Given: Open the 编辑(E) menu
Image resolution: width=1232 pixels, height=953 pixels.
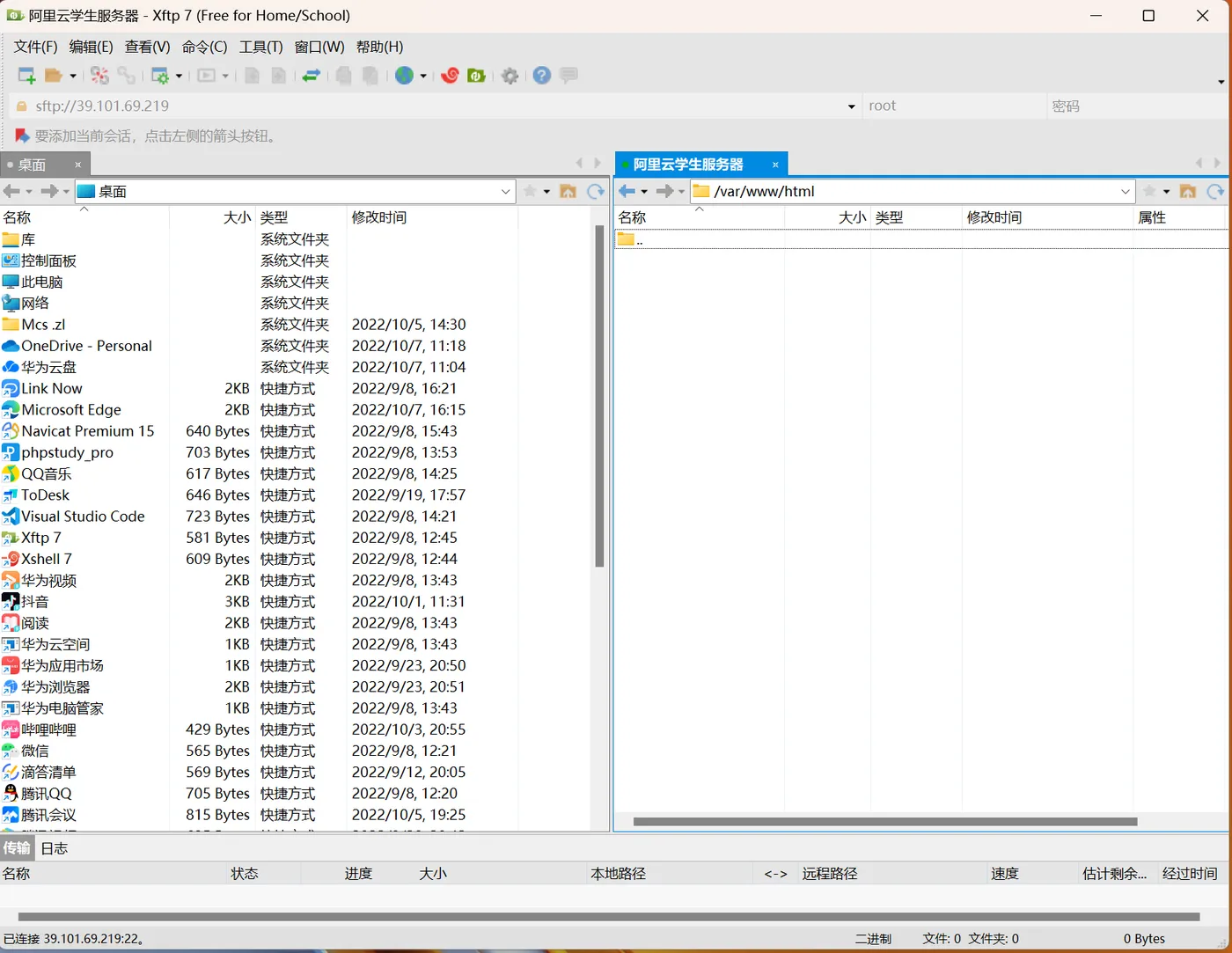Looking at the screenshot, I should 91,47.
